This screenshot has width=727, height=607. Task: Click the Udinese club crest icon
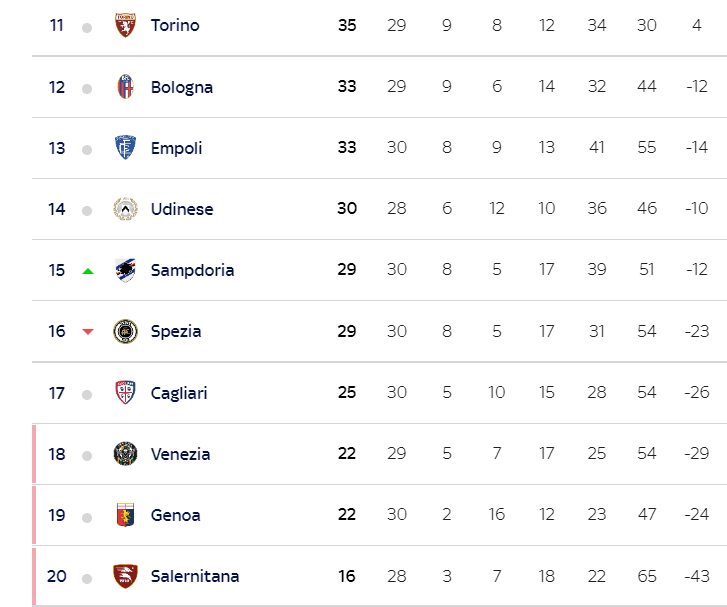(x=125, y=209)
